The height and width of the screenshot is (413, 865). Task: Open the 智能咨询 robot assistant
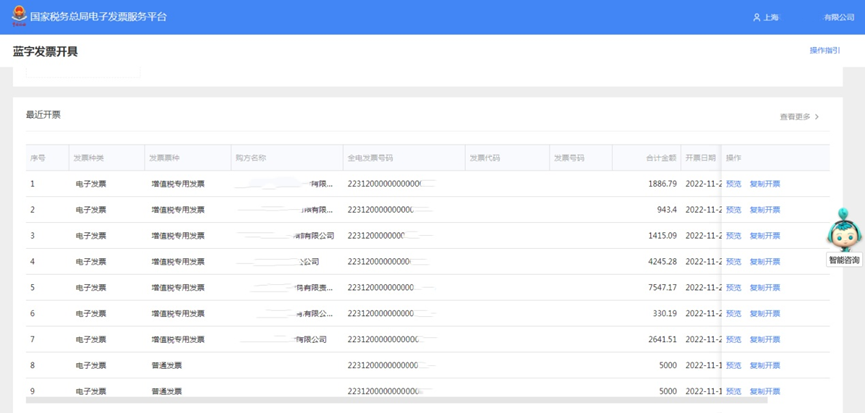[843, 231]
